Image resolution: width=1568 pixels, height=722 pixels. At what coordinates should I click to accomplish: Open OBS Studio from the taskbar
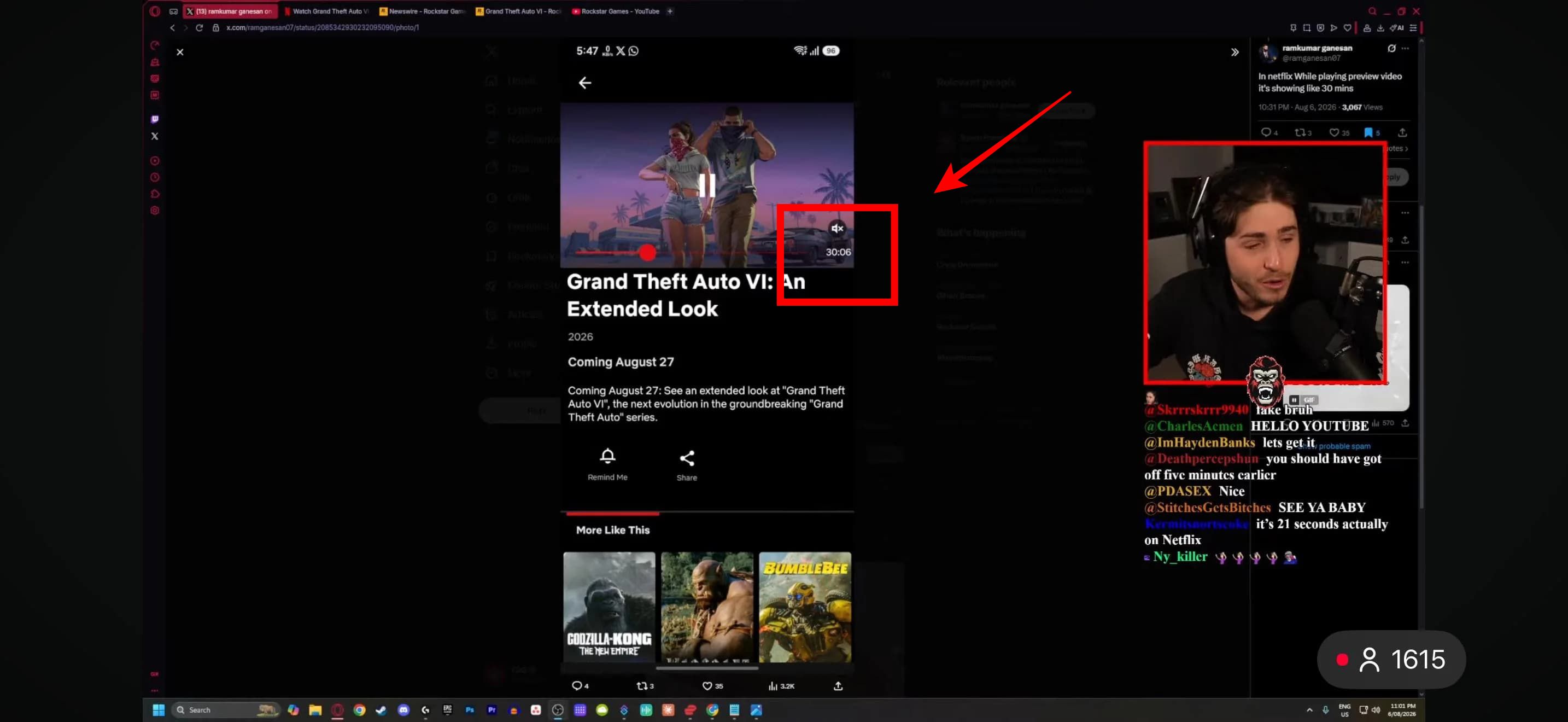(558, 710)
